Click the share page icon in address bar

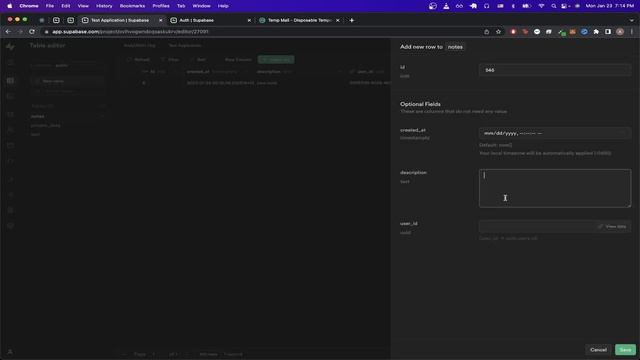click(x=487, y=31)
